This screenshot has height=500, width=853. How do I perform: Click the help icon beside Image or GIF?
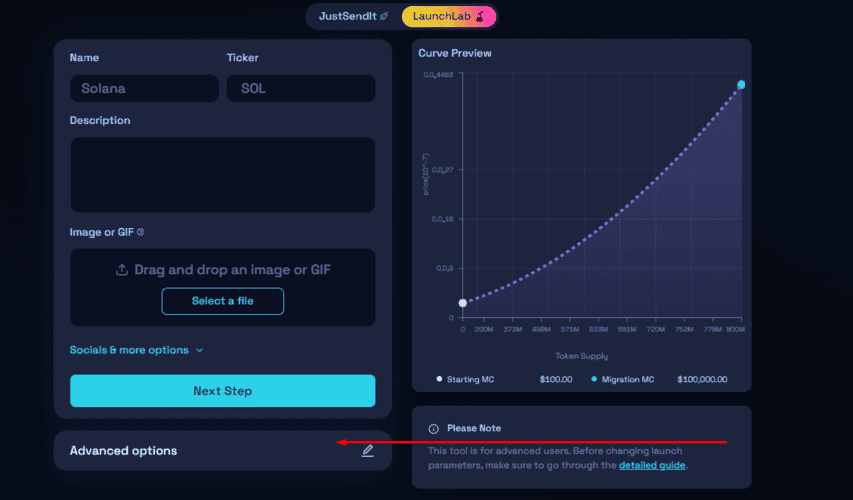coord(140,232)
